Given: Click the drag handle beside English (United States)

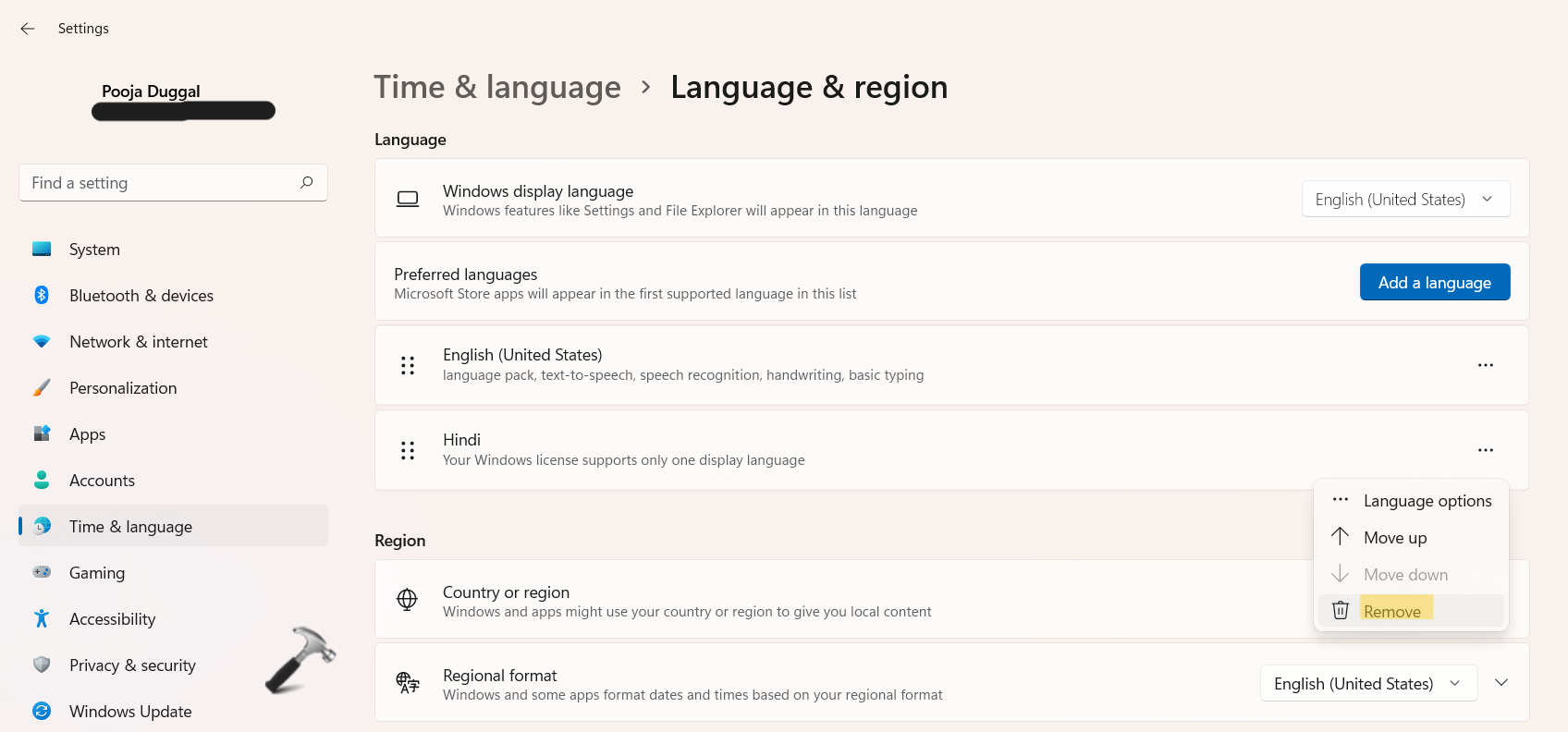Looking at the screenshot, I should (408, 365).
